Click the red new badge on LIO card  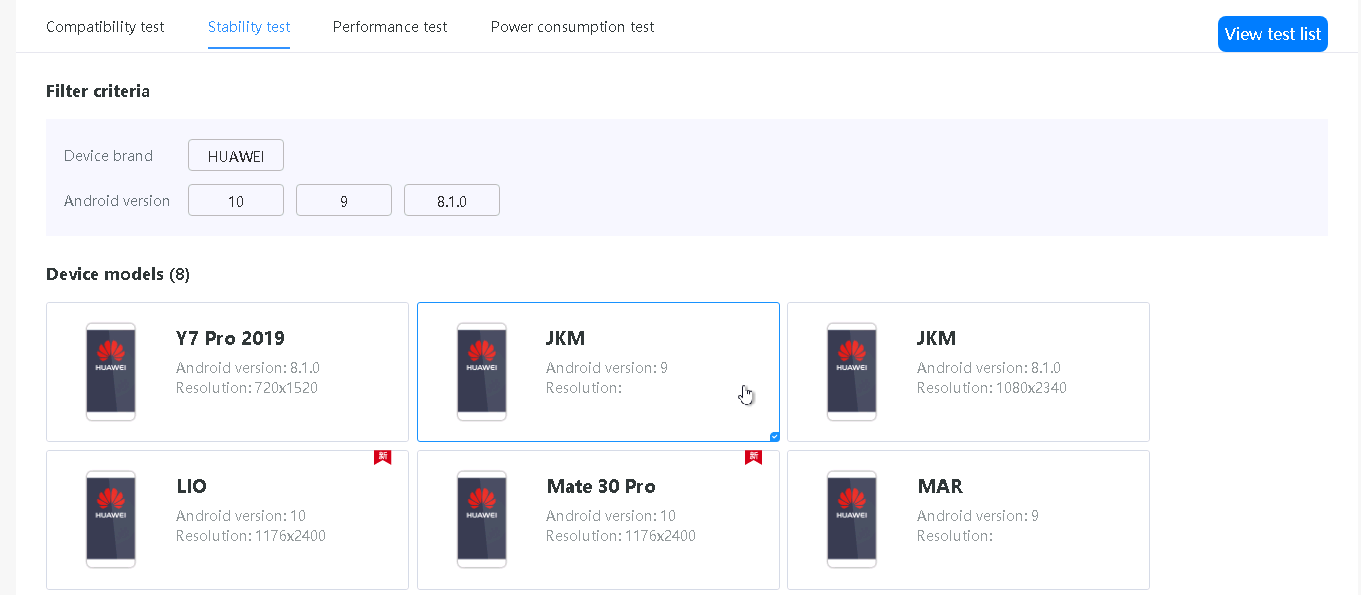click(382, 457)
